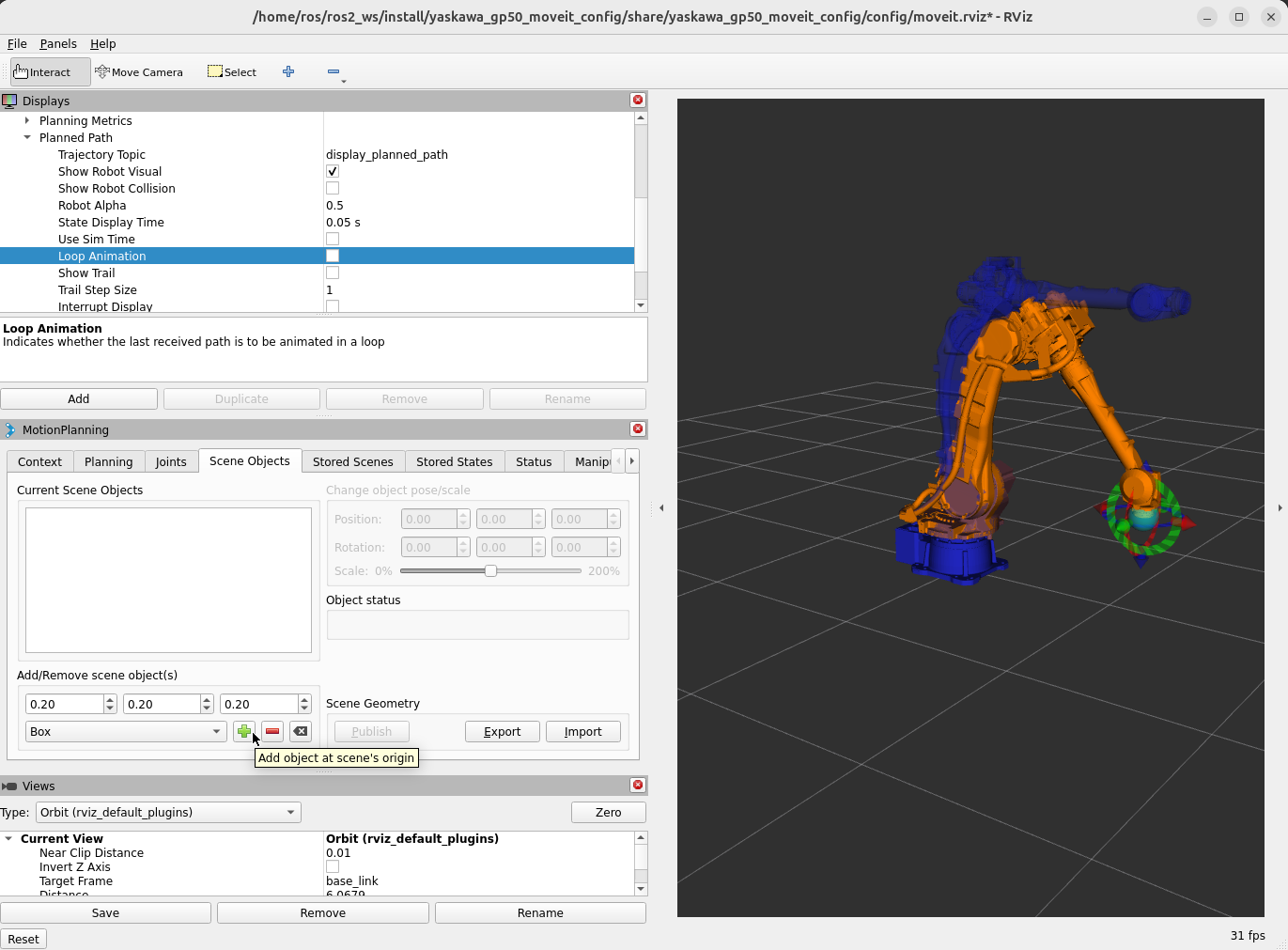Click the Current Scene Objects list box
1288x950 pixels.
pos(168,580)
